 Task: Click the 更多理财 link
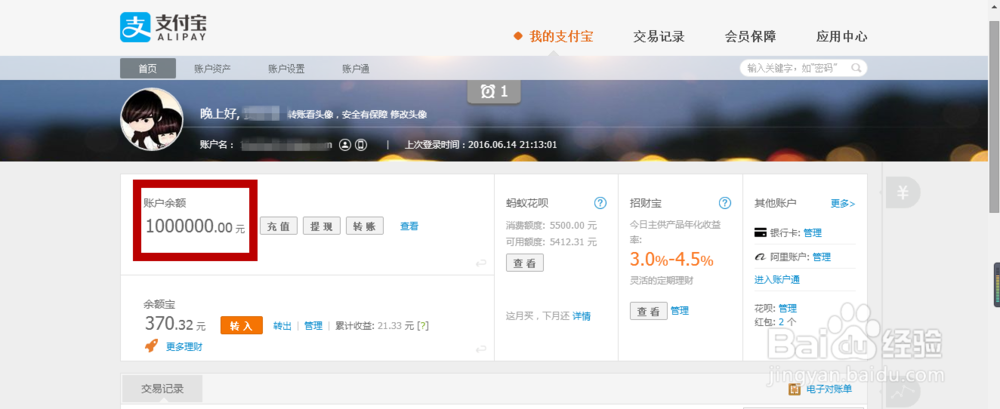(x=184, y=346)
